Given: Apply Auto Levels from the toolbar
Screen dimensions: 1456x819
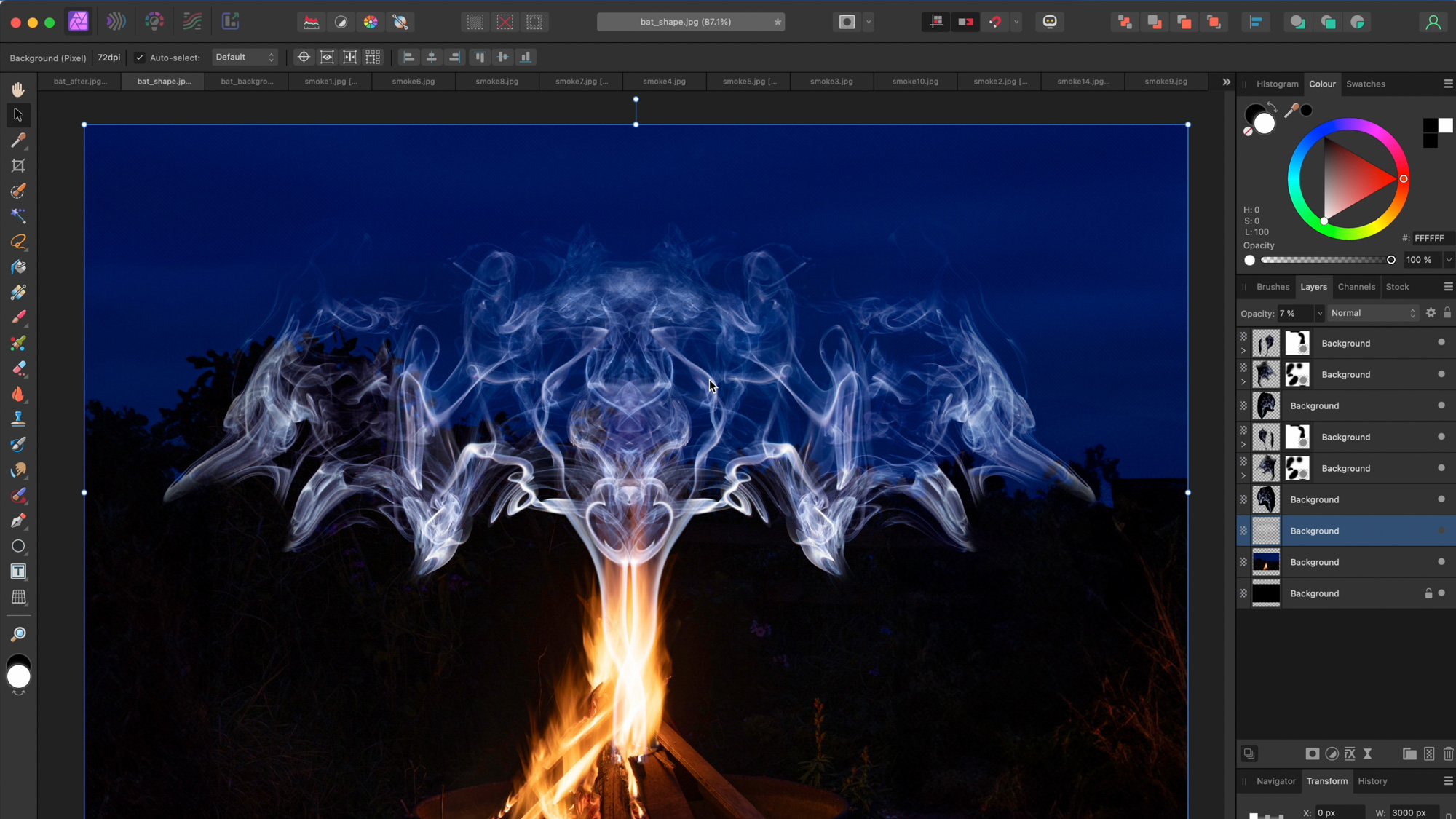Looking at the screenshot, I should pyautogui.click(x=312, y=22).
